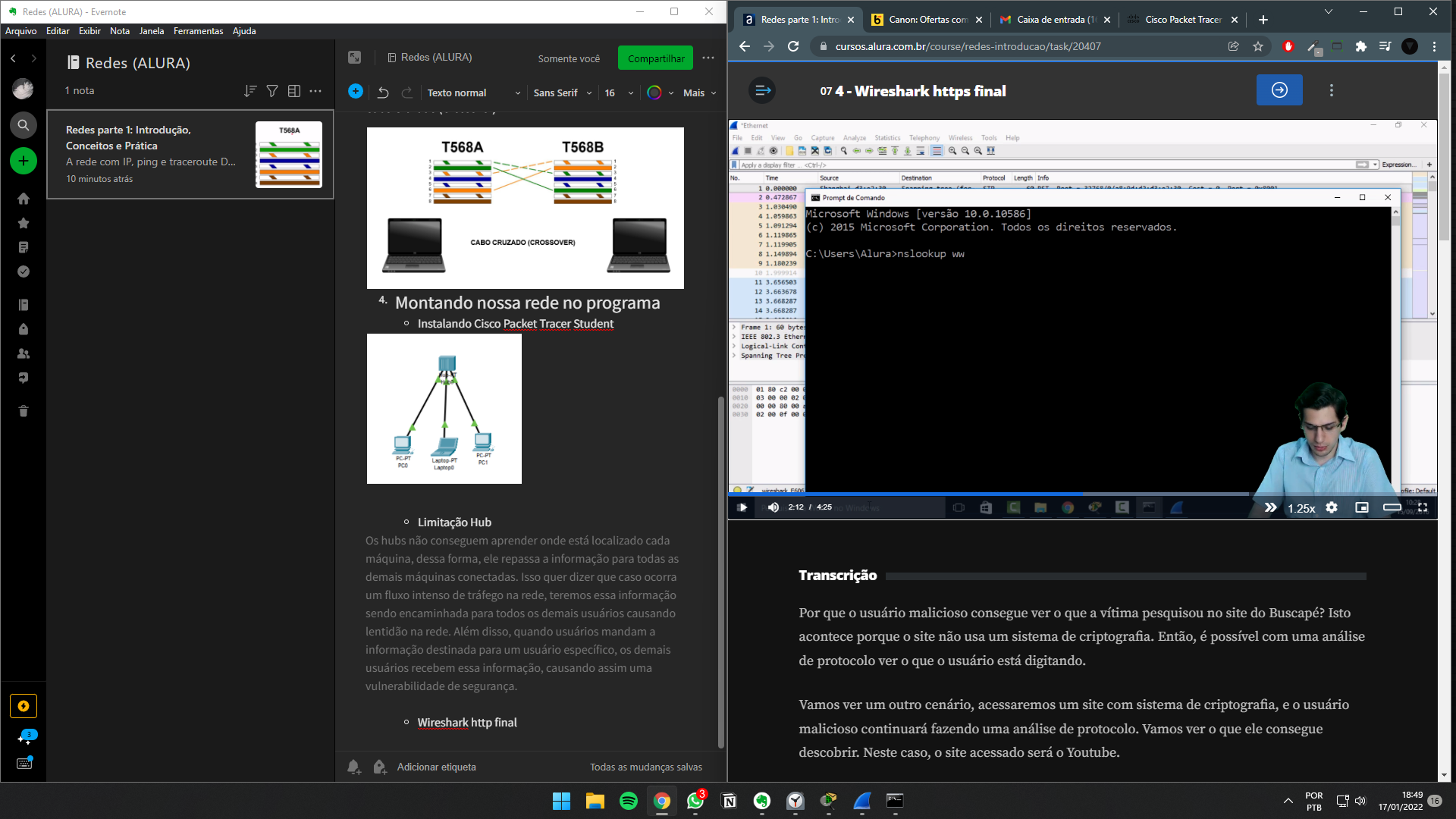Bookmark page with Chrome star icon
Image resolution: width=1456 pixels, height=819 pixels.
point(1258,46)
